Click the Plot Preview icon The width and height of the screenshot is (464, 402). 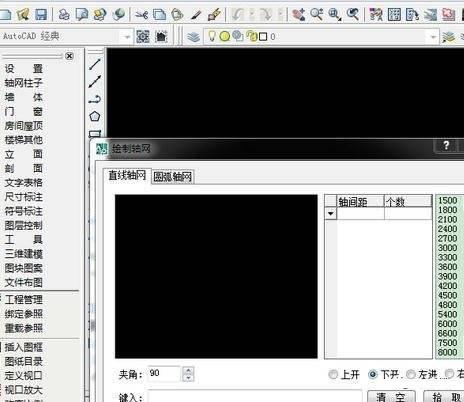[x=82, y=14]
